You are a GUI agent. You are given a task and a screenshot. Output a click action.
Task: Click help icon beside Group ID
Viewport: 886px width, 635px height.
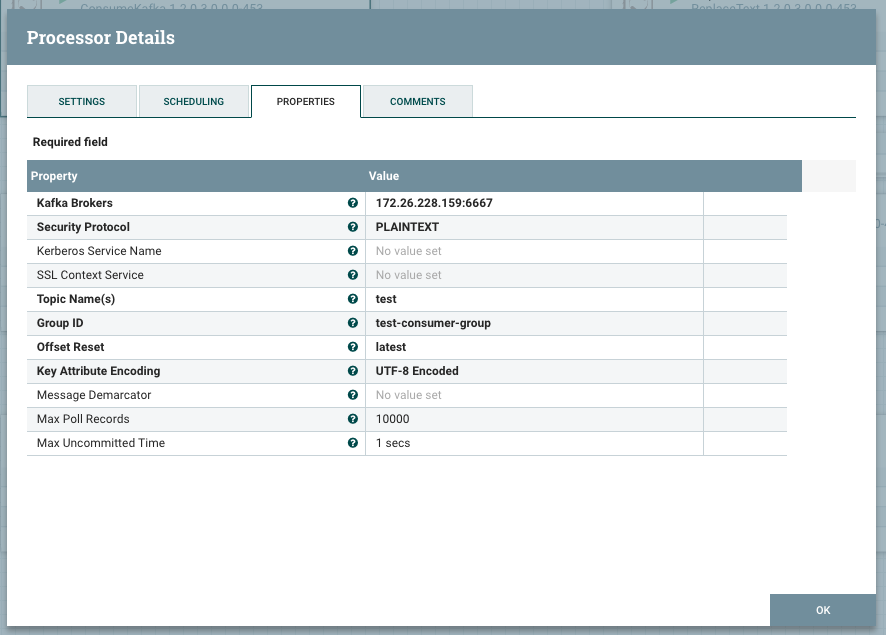click(353, 323)
